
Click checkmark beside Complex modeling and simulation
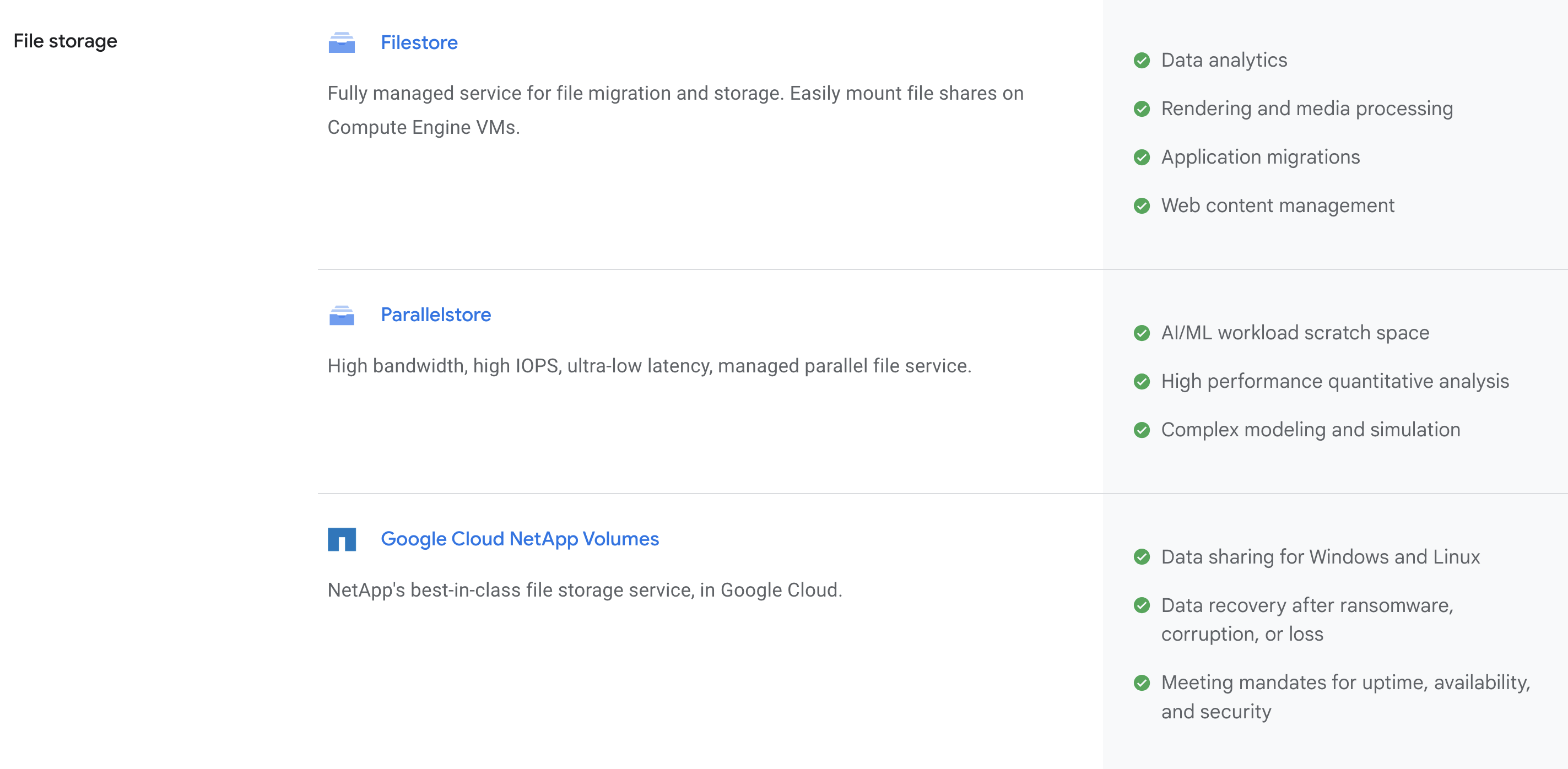tap(1142, 430)
